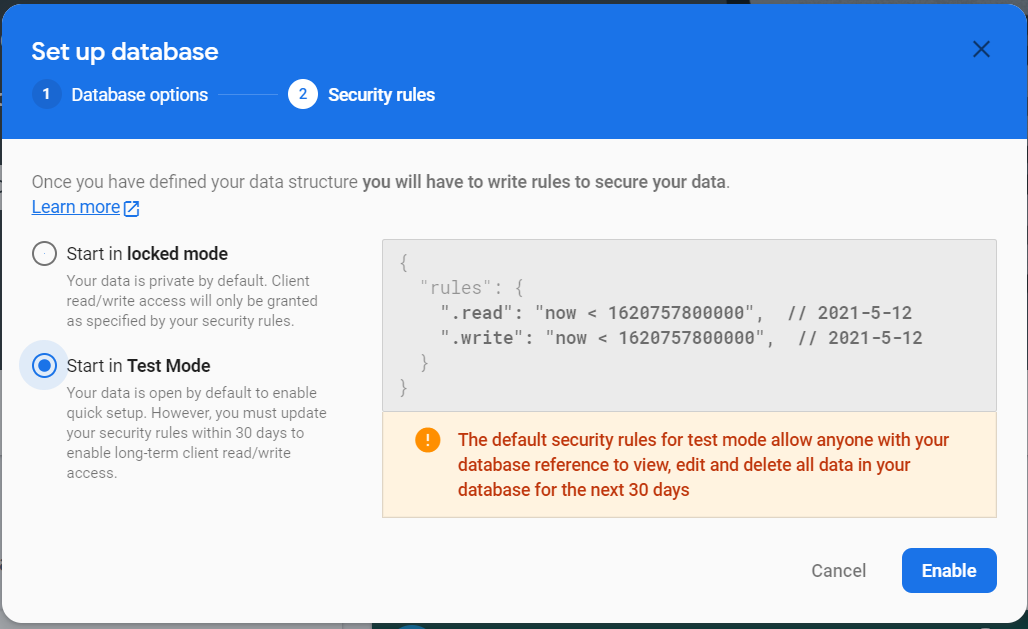Click the "Start in Test Mode" label
This screenshot has height=629, width=1028.
[138, 366]
